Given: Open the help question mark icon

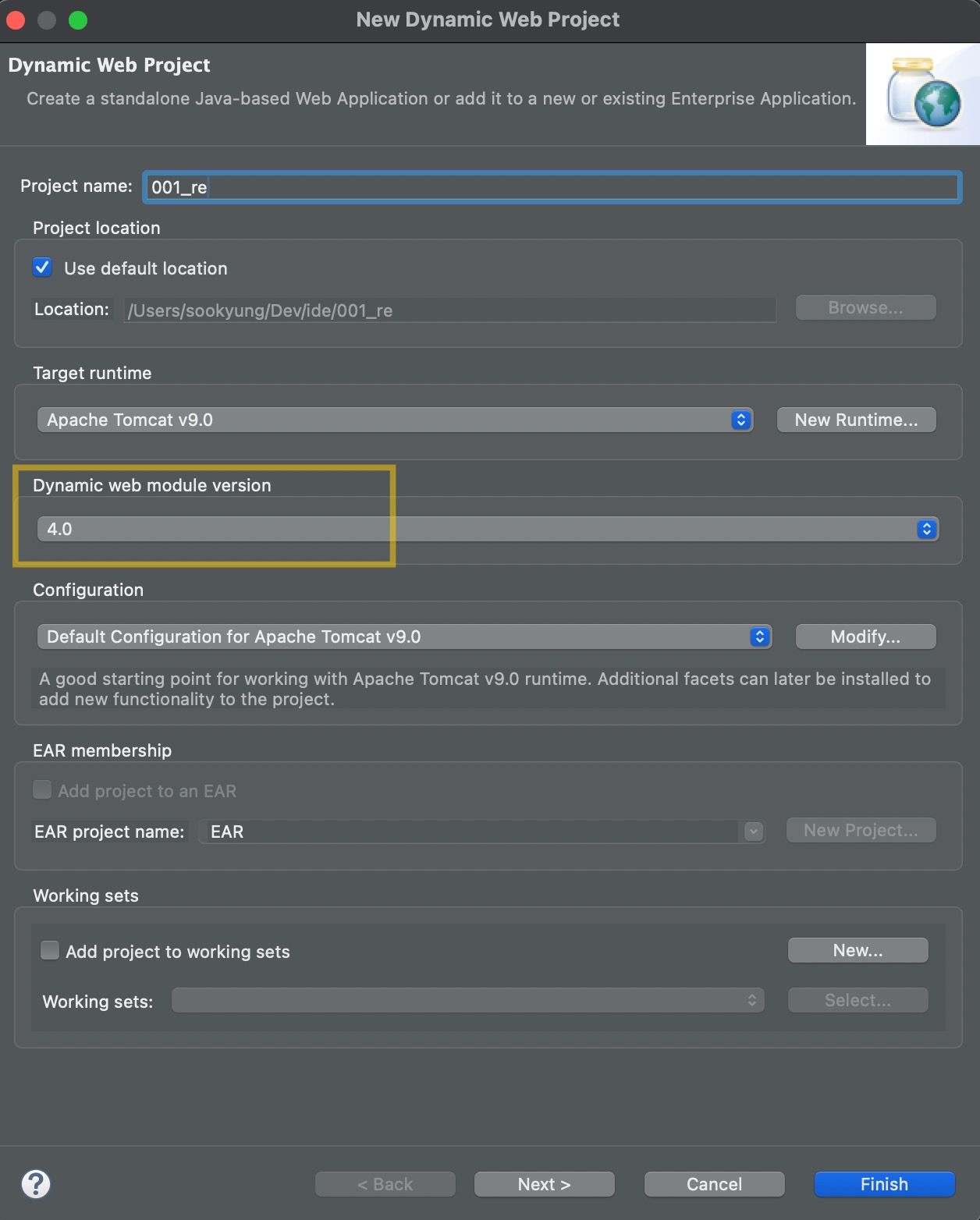Looking at the screenshot, I should (x=36, y=1183).
